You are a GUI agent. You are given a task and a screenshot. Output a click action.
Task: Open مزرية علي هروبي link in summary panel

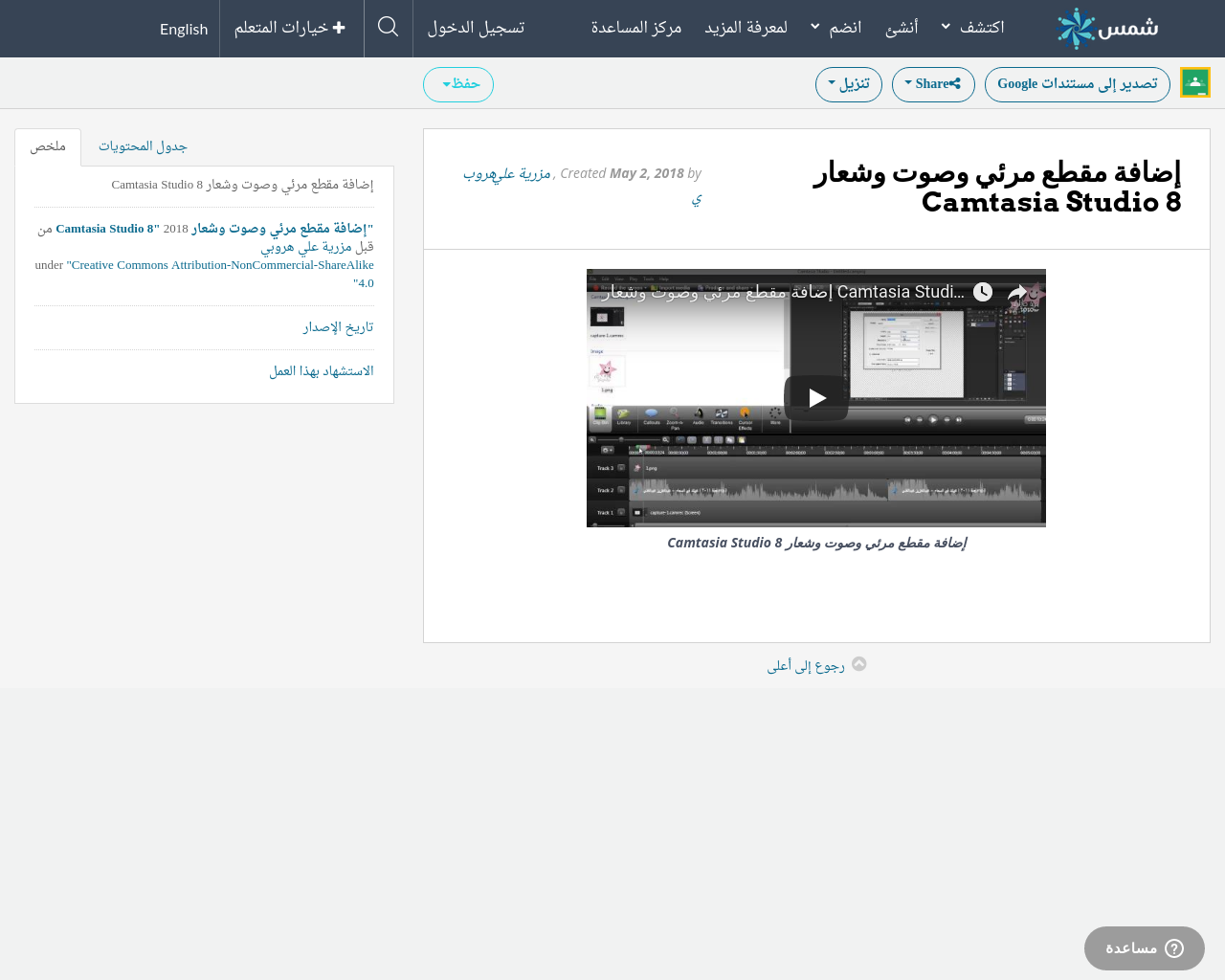(x=306, y=247)
